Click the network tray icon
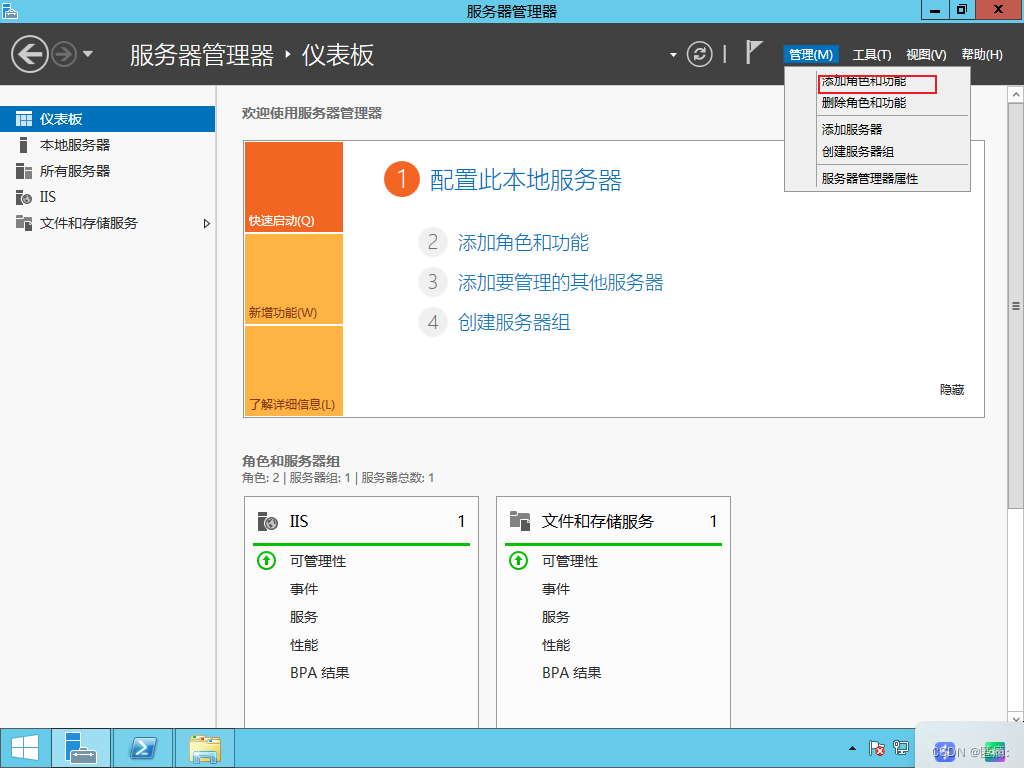This screenshot has width=1024, height=768. (901, 748)
